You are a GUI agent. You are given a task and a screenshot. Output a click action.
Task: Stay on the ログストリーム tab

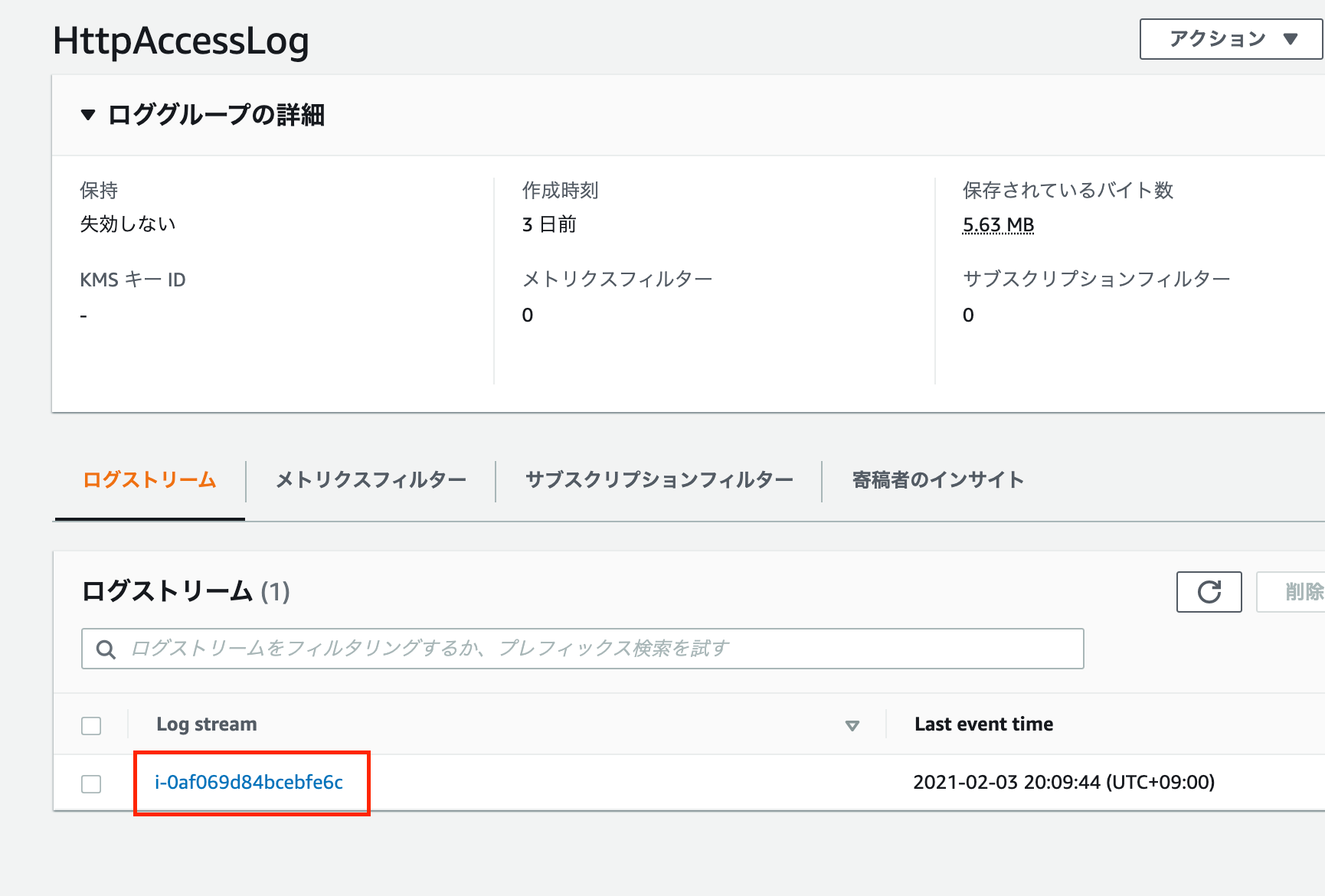[149, 480]
